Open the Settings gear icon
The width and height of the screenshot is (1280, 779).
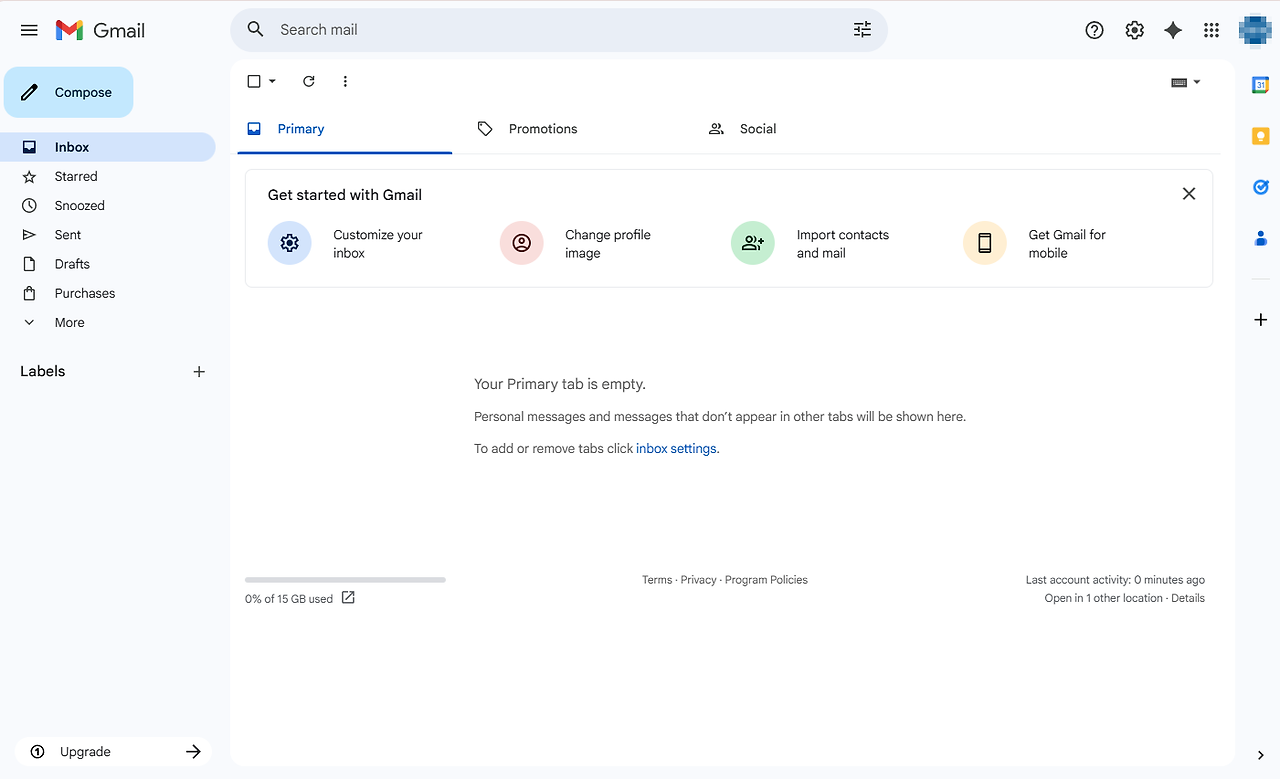tap(1134, 30)
